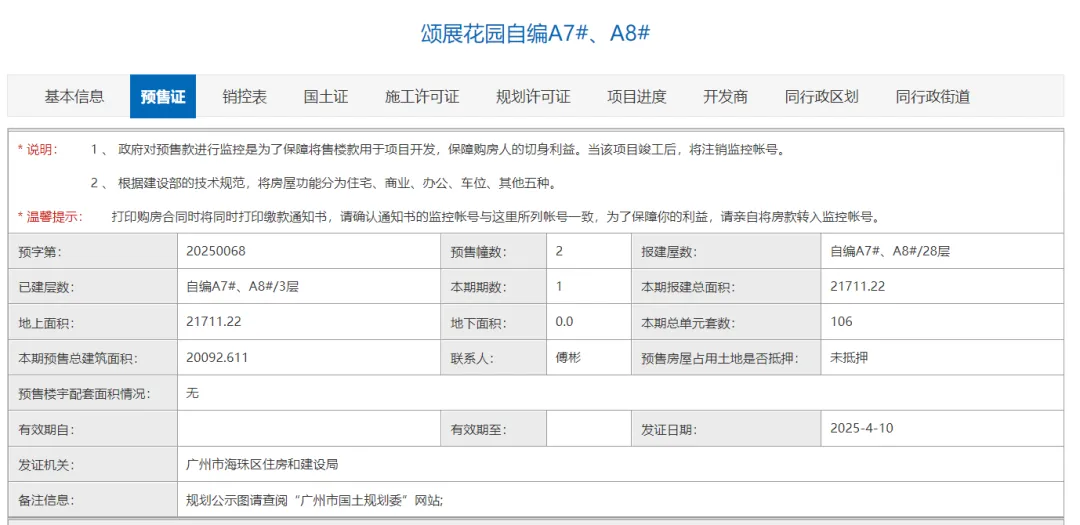
Task: Open the 国土证 tab
Action: click(326, 96)
